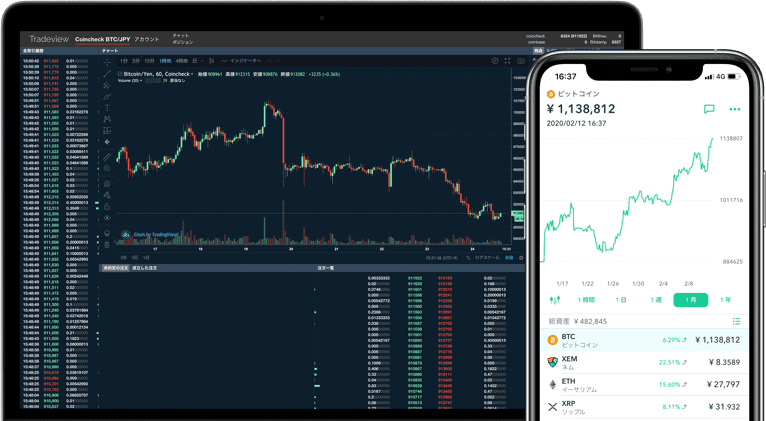
Task: Switch to the Coincheck BTC/JPY tab
Action: 102,39
